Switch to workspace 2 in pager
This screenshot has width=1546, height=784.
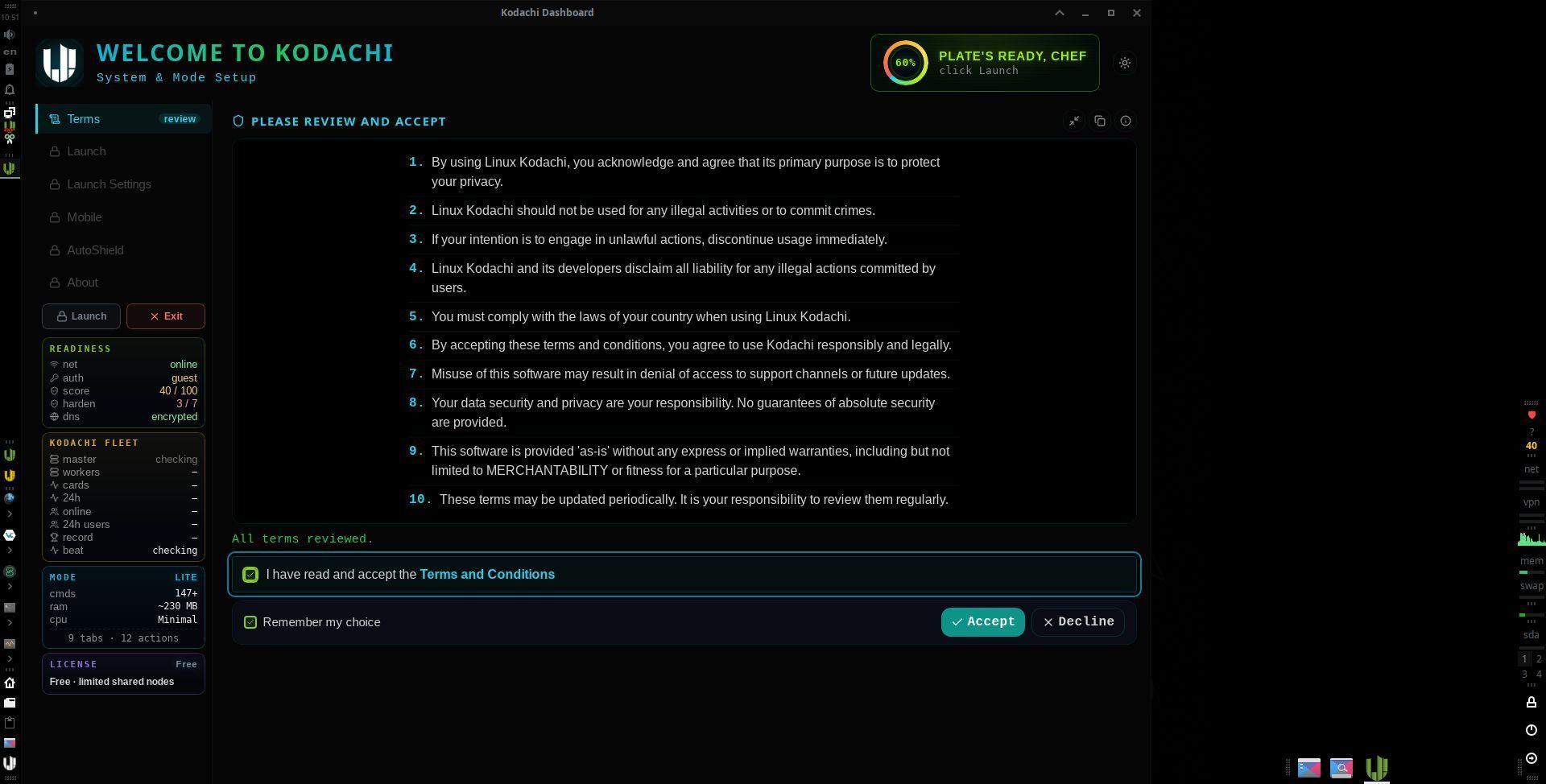pos(1539,659)
